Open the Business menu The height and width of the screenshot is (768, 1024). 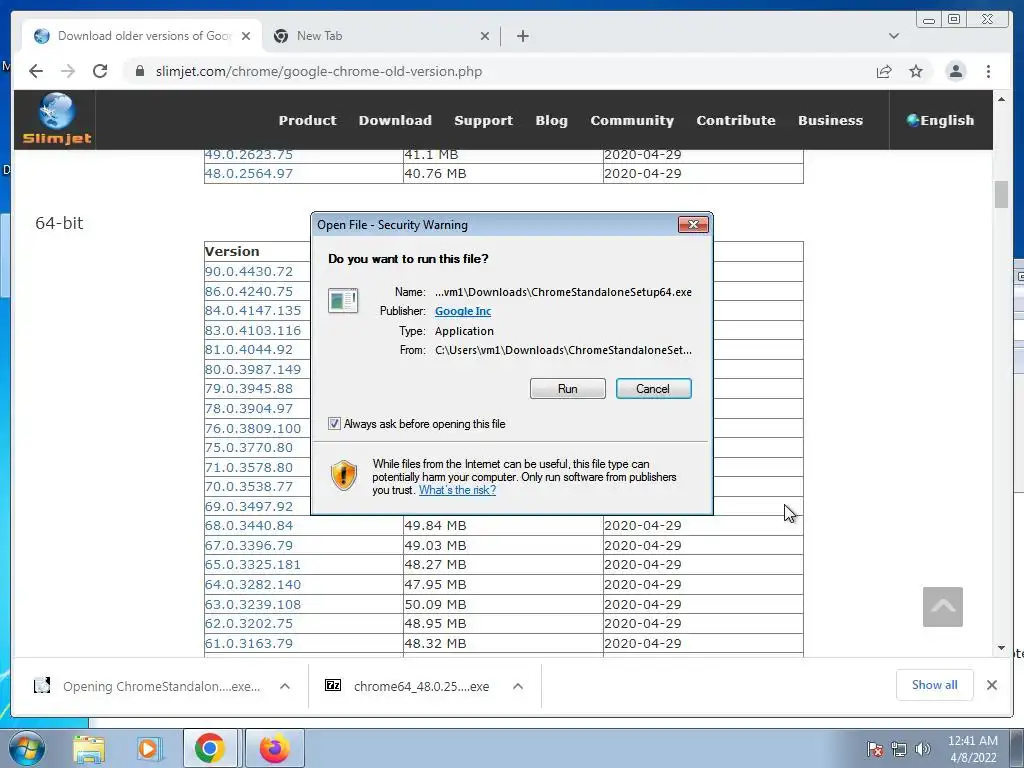point(830,120)
